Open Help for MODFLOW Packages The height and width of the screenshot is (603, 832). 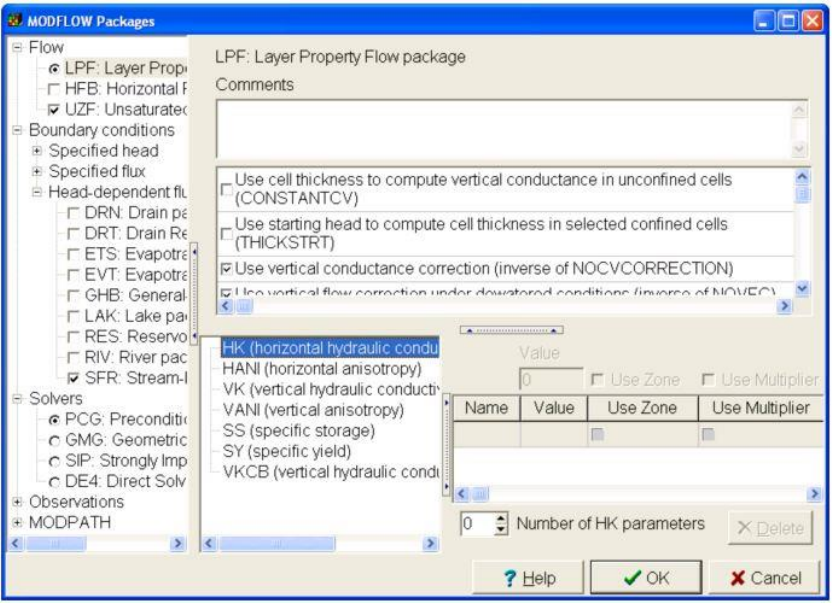[528, 578]
